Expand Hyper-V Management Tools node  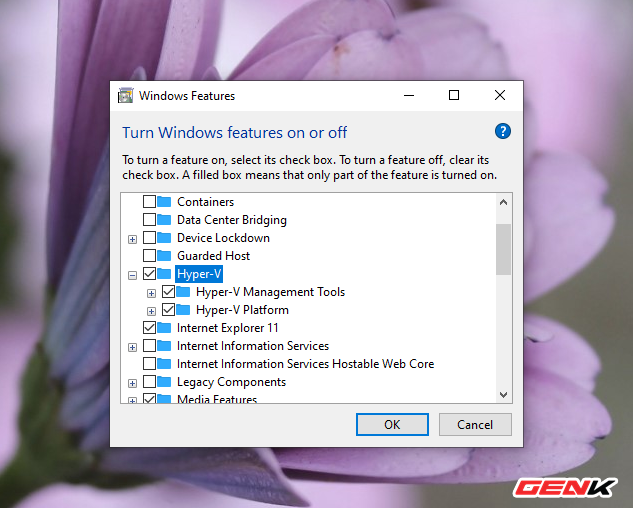[151, 294]
